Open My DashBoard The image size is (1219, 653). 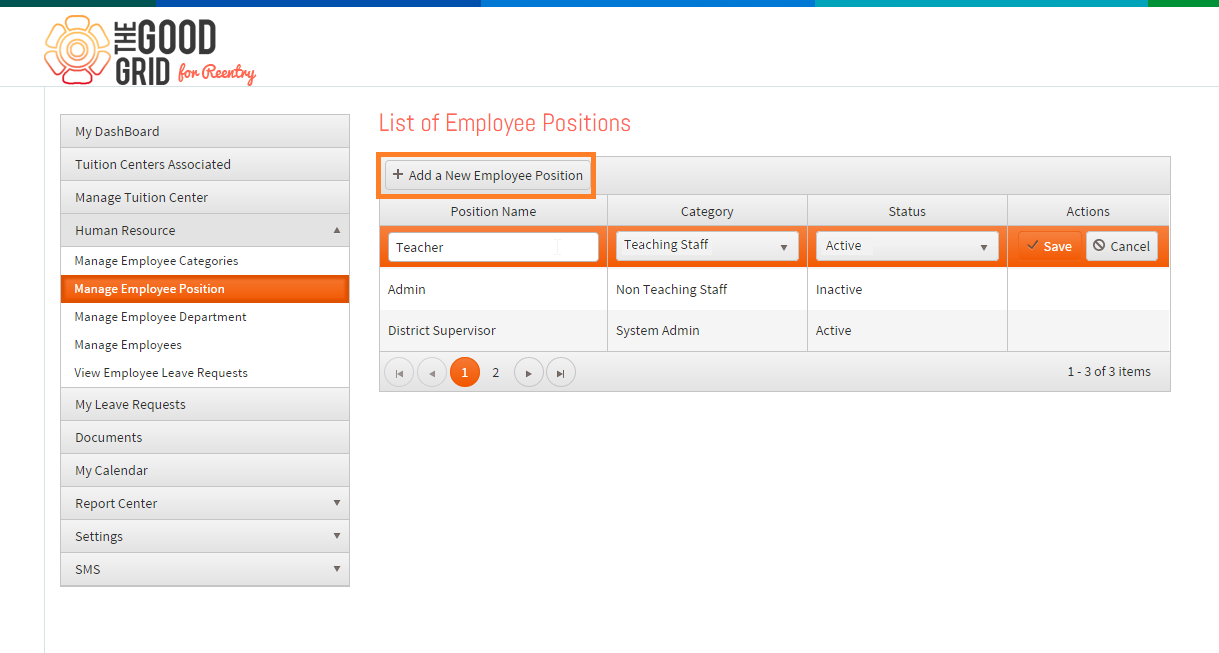(x=205, y=131)
